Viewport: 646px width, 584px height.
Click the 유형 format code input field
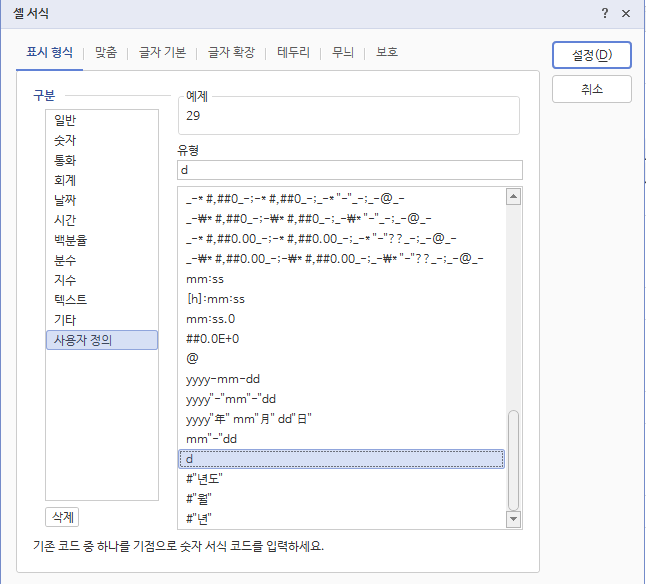pyautogui.click(x=350, y=170)
